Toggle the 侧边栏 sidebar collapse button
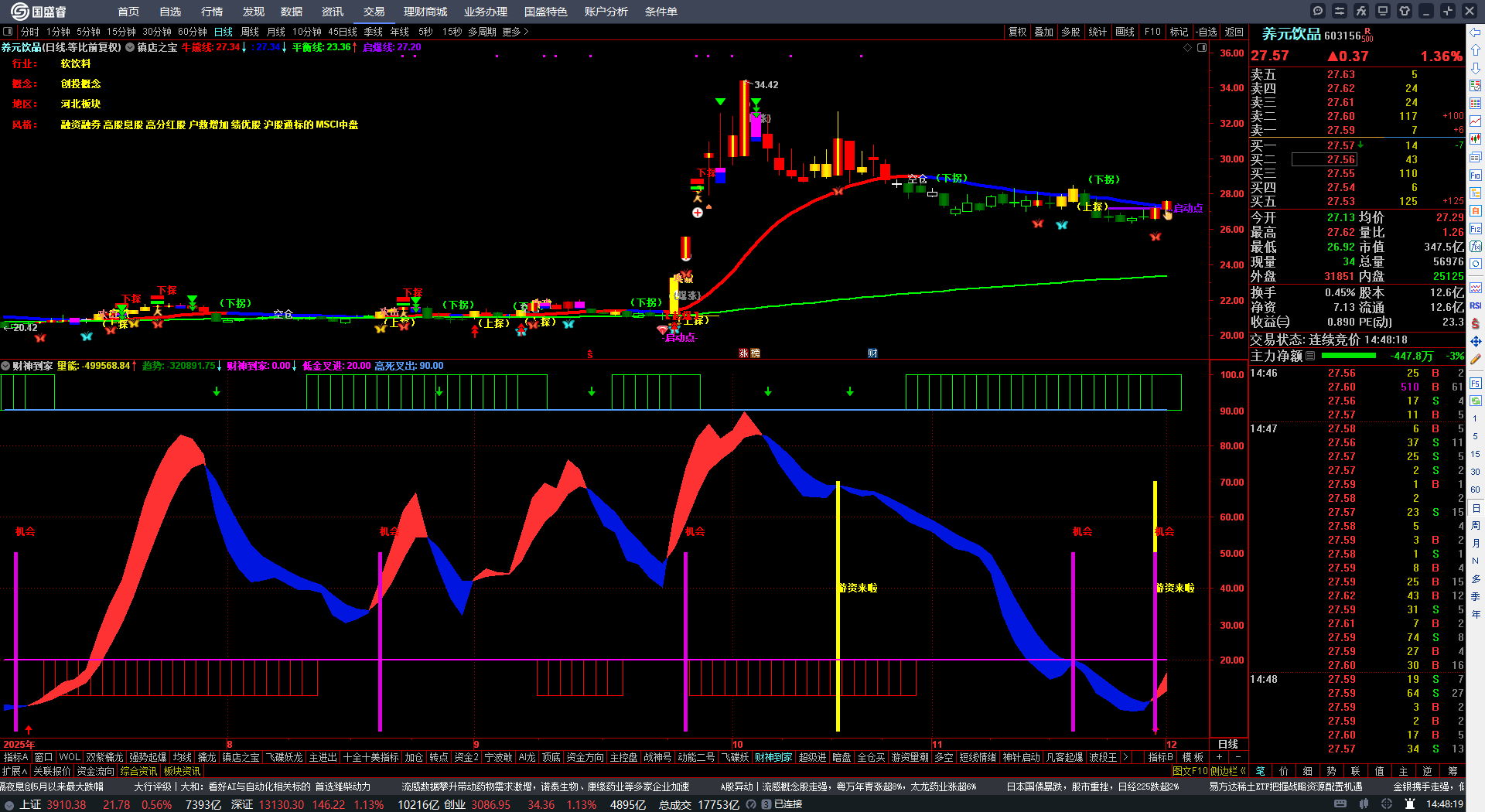1485x812 pixels. [x=1227, y=771]
